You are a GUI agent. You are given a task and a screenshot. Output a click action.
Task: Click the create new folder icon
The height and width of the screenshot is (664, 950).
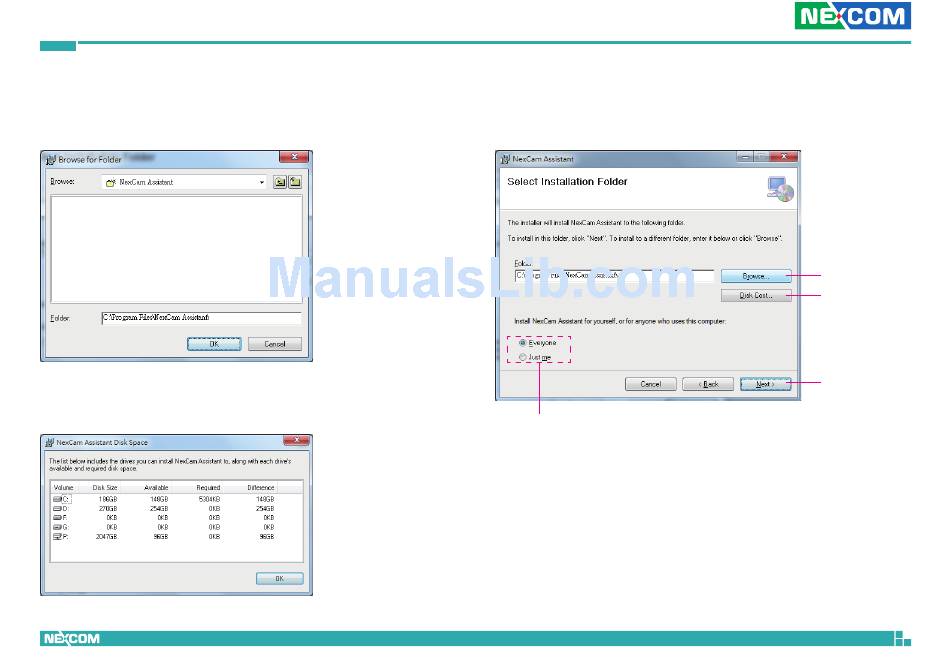[295, 182]
